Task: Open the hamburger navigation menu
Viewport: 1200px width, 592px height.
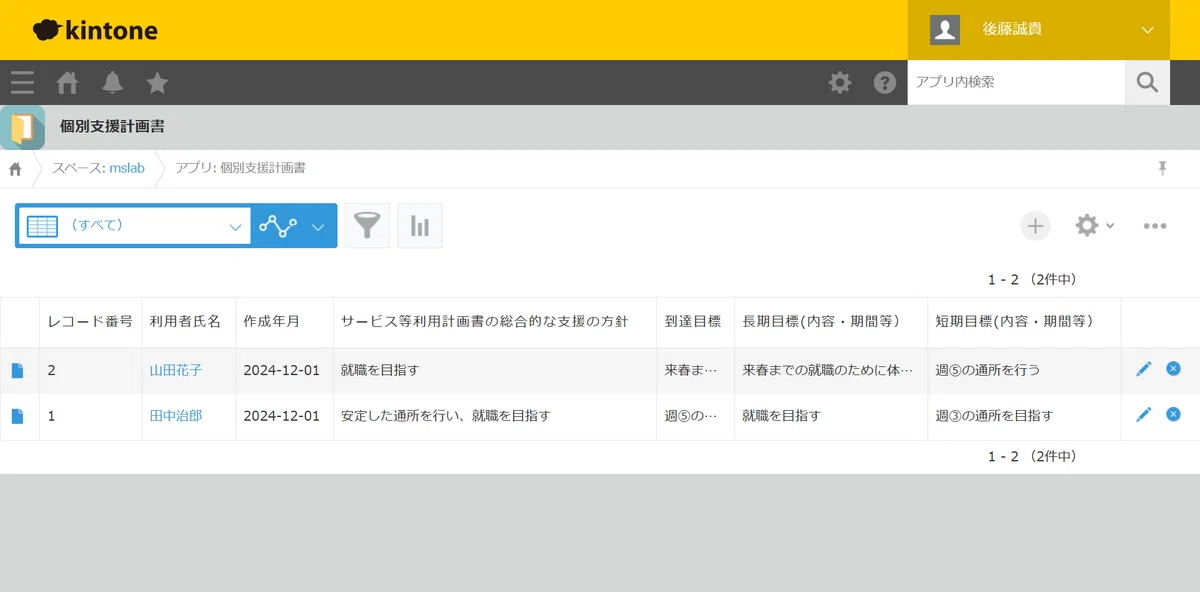Action: 22,82
